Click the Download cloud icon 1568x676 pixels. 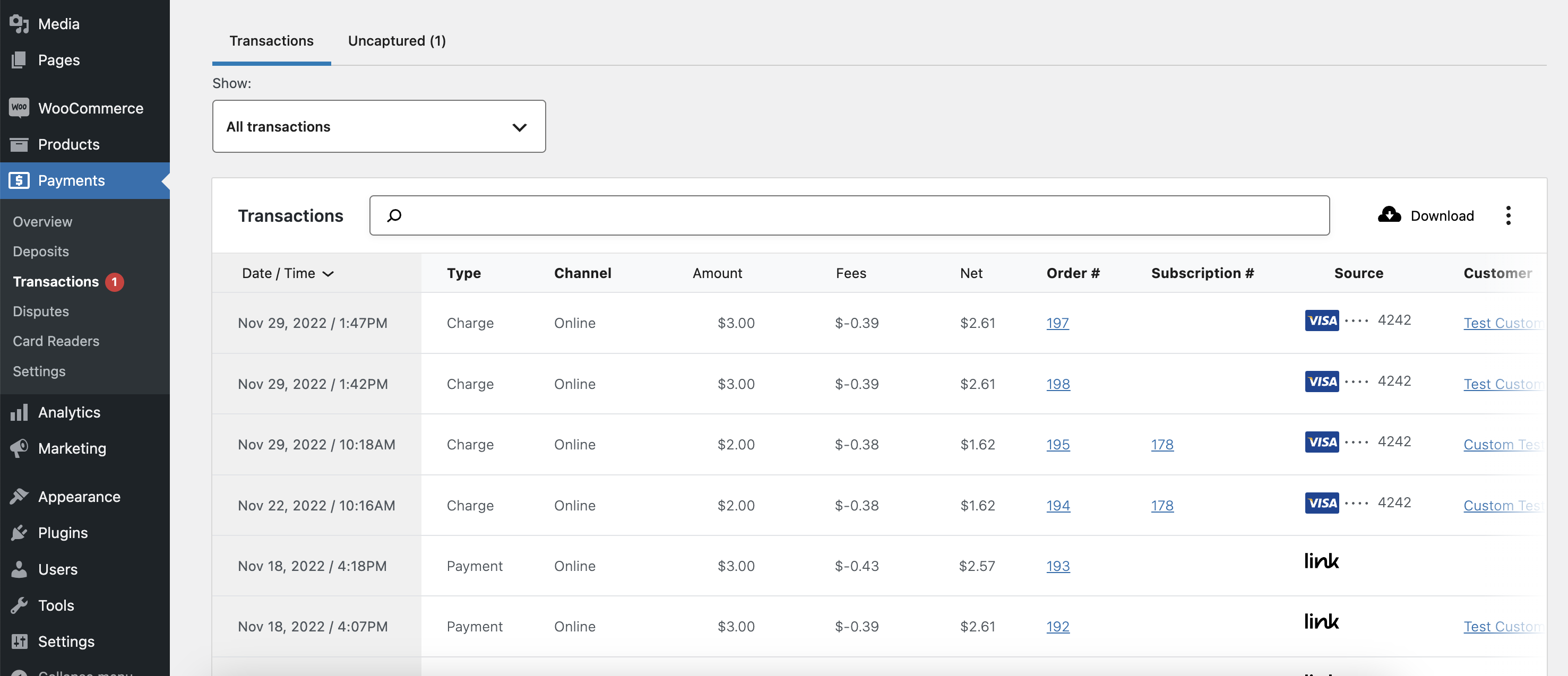tap(1389, 215)
